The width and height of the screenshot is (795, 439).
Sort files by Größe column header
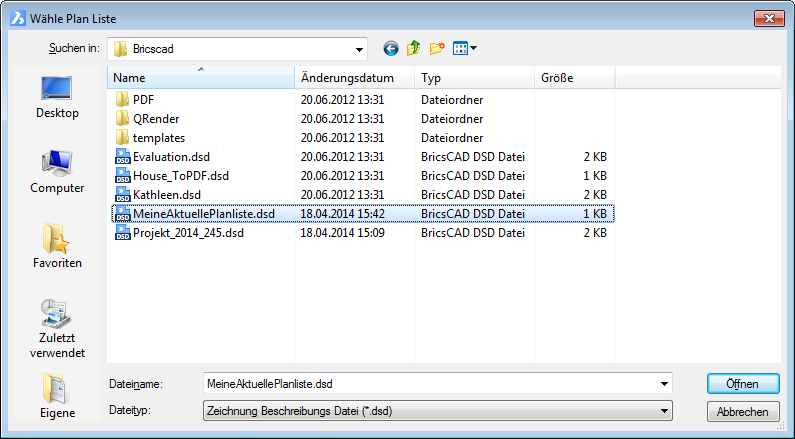pyautogui.click(x=572, y=78)
